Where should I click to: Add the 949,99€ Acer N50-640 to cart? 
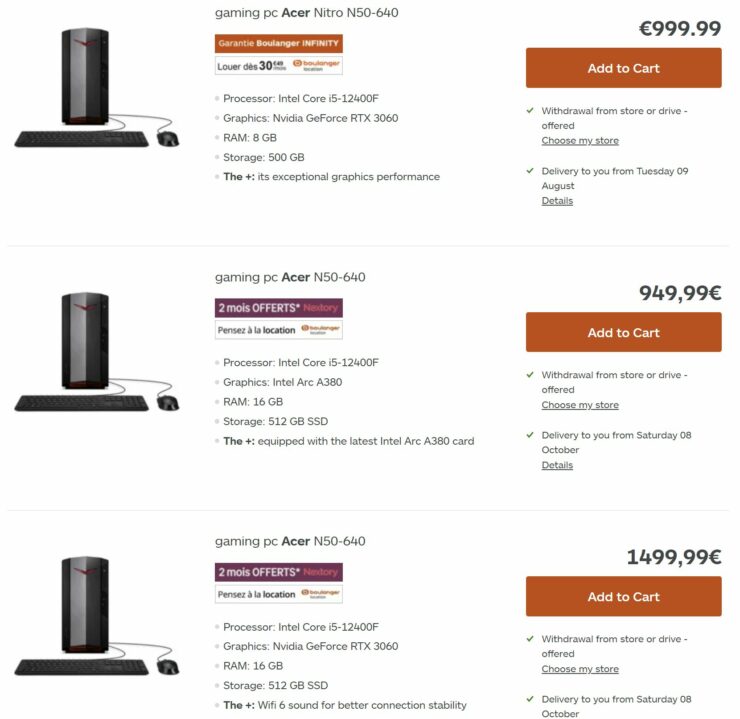pos(623,332)
